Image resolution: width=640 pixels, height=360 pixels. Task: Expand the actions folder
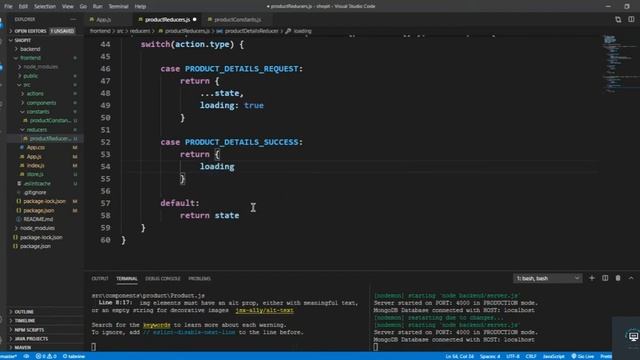click(x=35, y=94)
